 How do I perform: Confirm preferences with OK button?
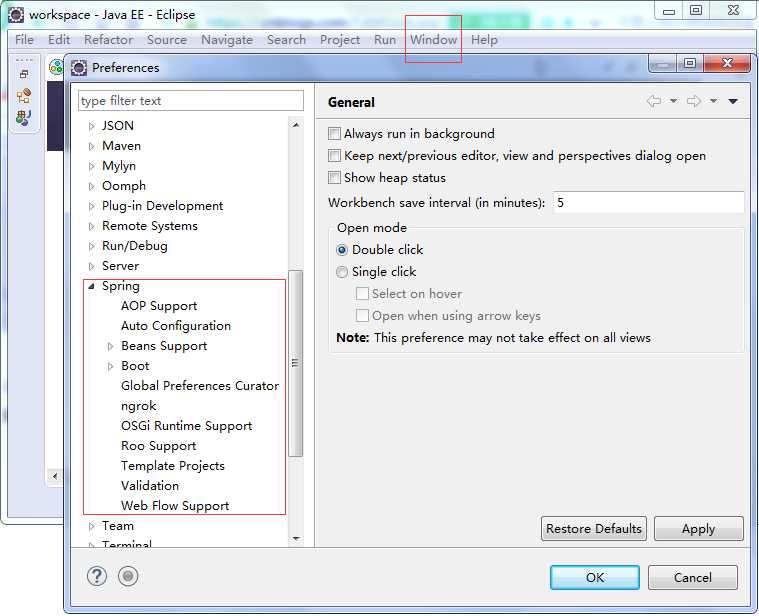(595, 577)
